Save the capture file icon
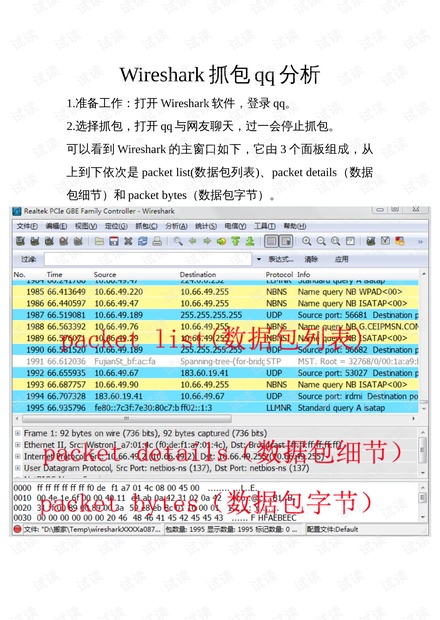 coord(114,241)
